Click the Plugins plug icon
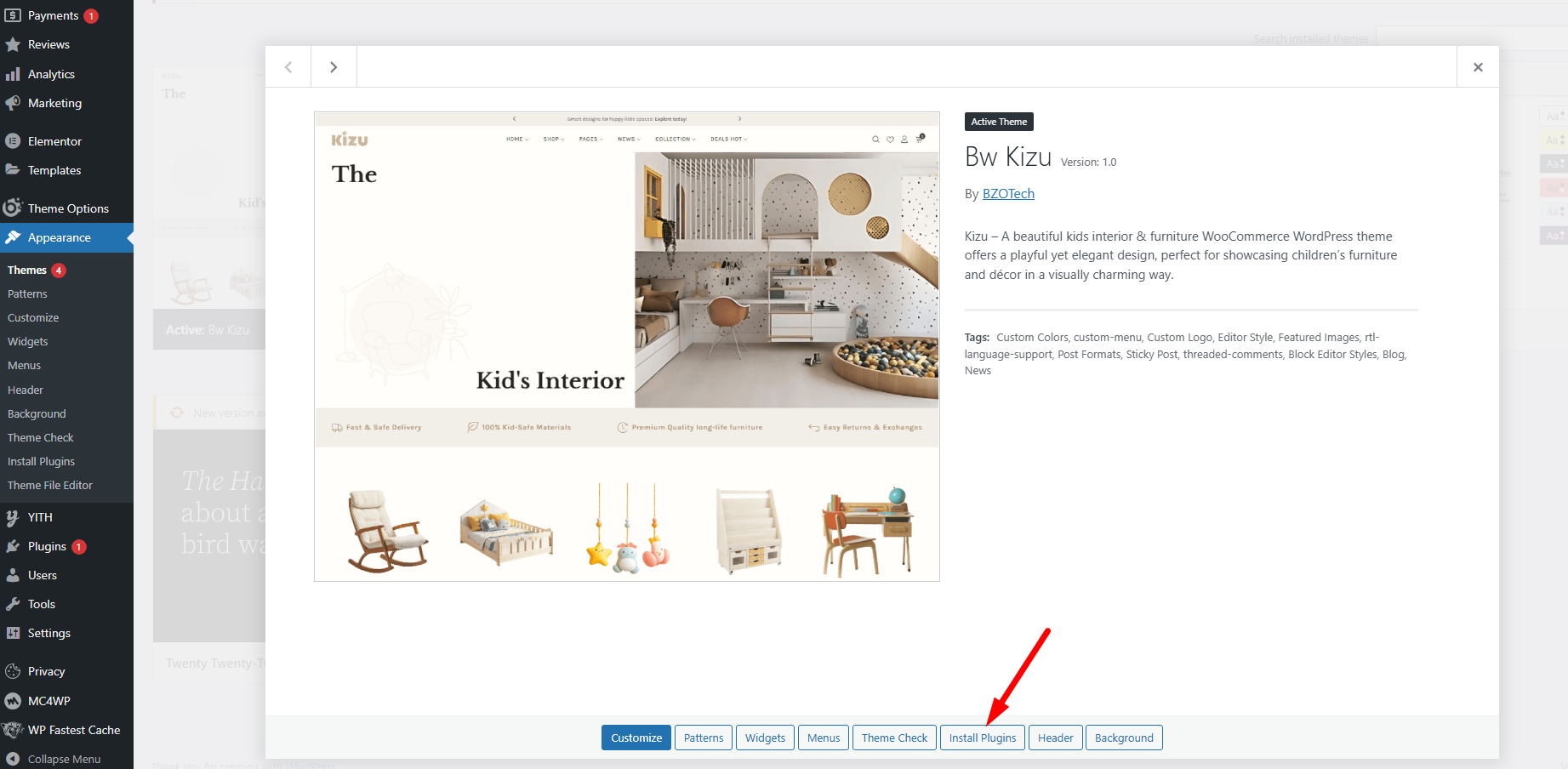The image size is (1568, 769). click(13, 546)
